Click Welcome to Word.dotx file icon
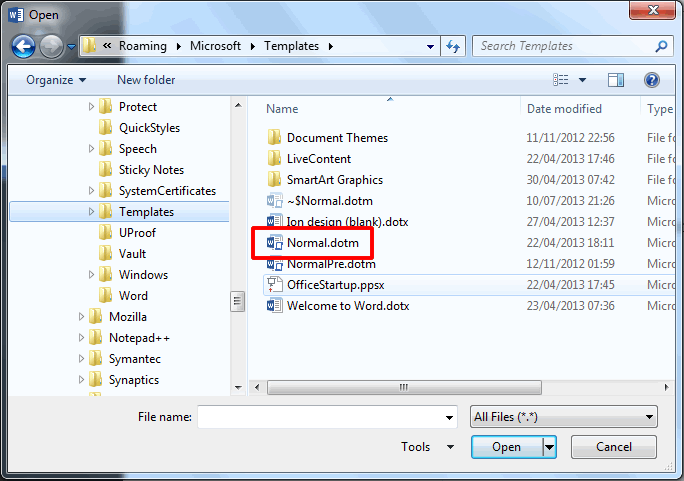684x481 pixels. click(274, 306)
